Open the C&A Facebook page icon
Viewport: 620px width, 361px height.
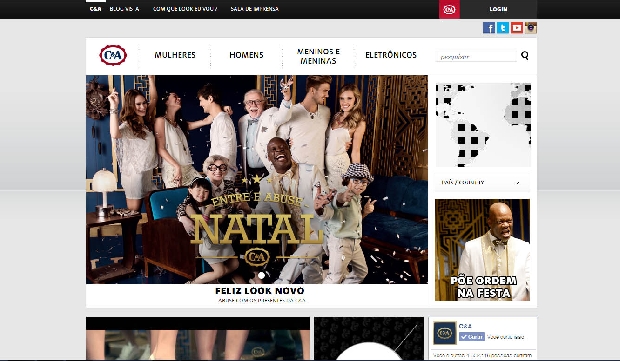(489, 28)
